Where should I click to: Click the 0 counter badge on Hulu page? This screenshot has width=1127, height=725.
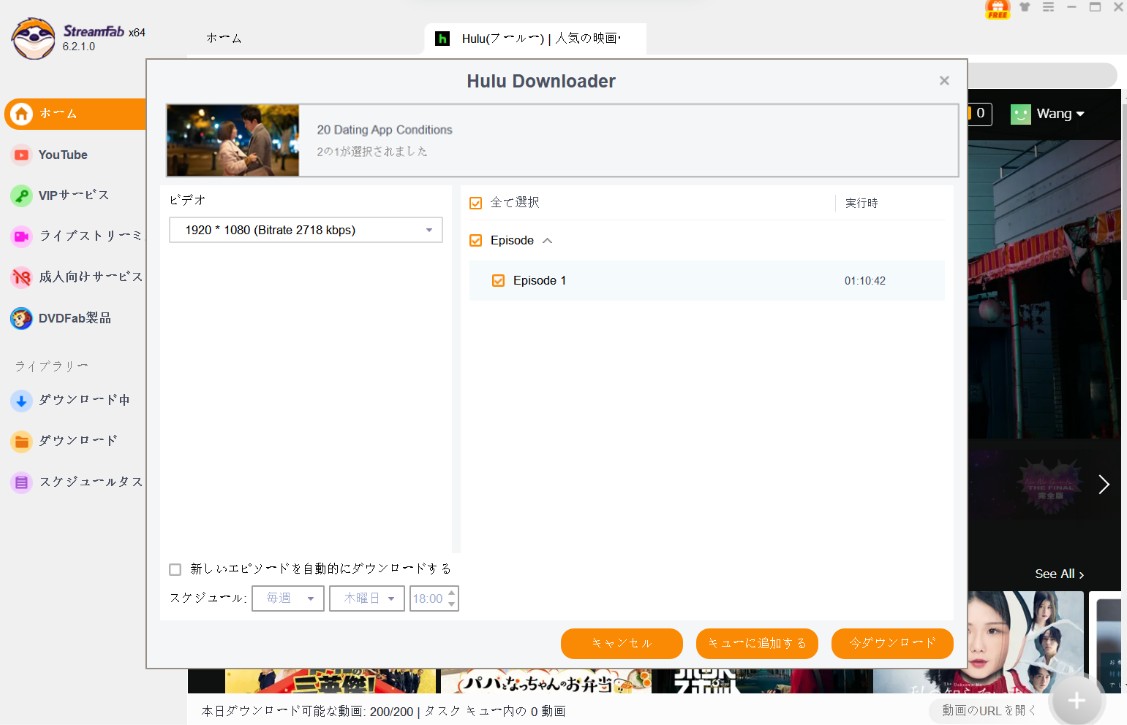click(979, 114)
